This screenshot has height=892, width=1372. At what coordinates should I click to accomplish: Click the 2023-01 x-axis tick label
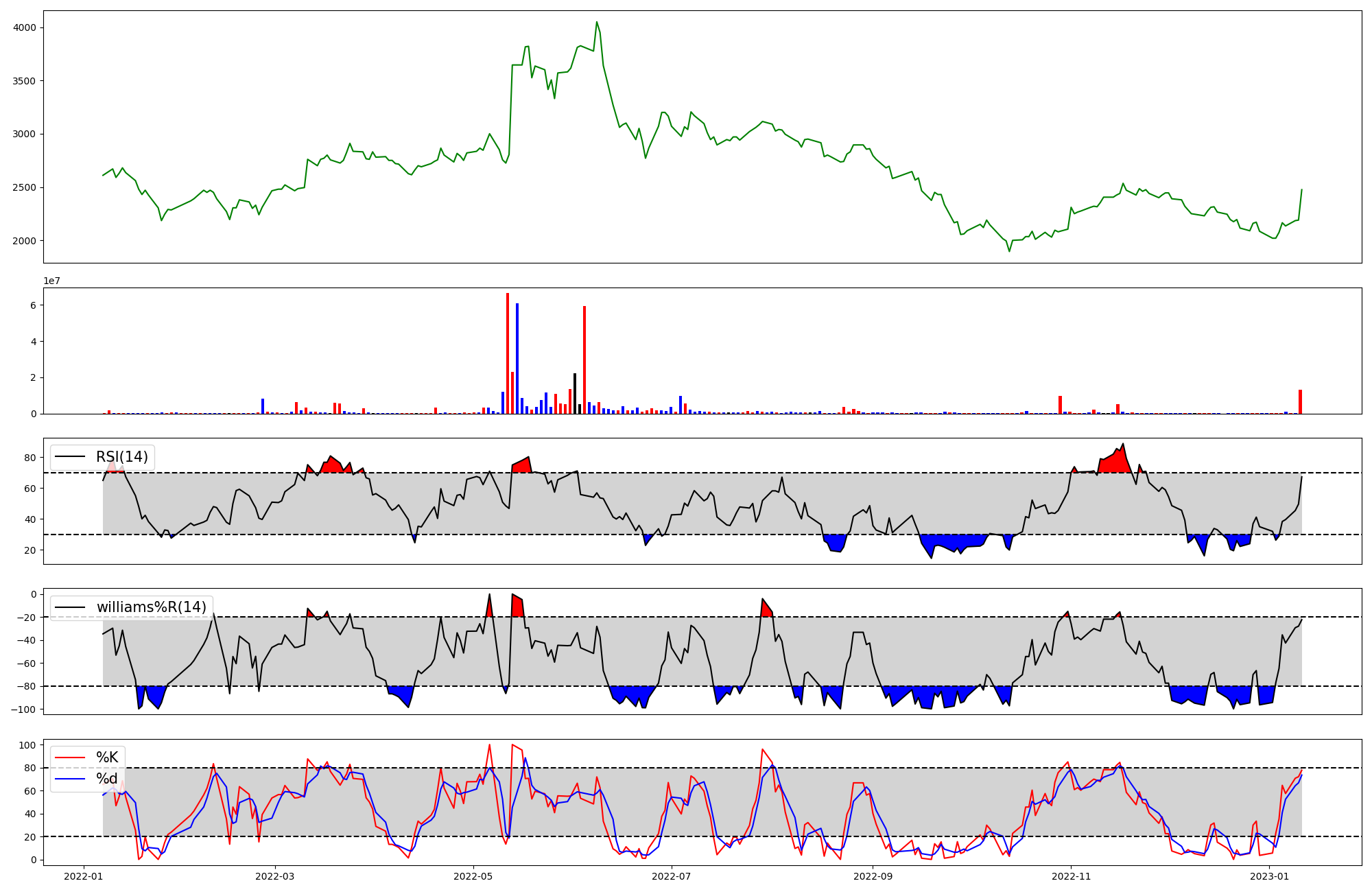(1269, 876)
